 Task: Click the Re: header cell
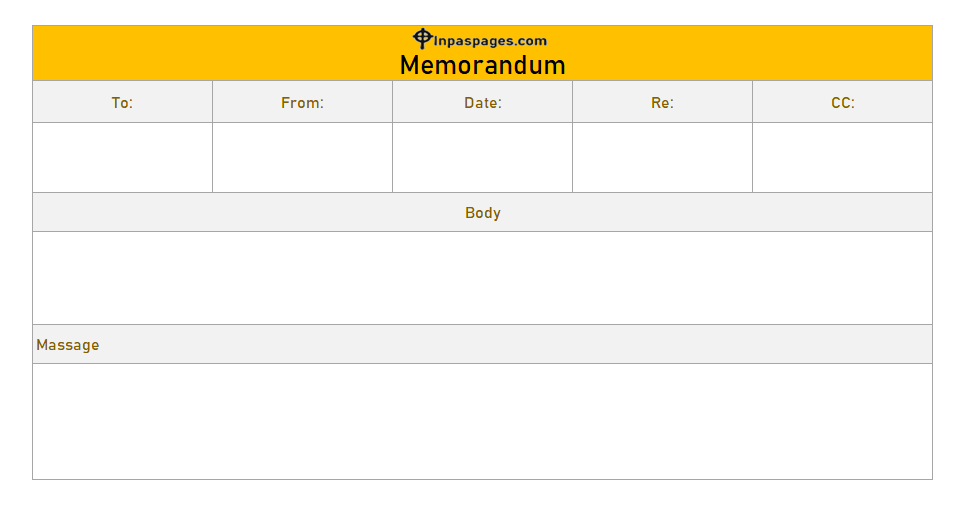tap(662, 102)
